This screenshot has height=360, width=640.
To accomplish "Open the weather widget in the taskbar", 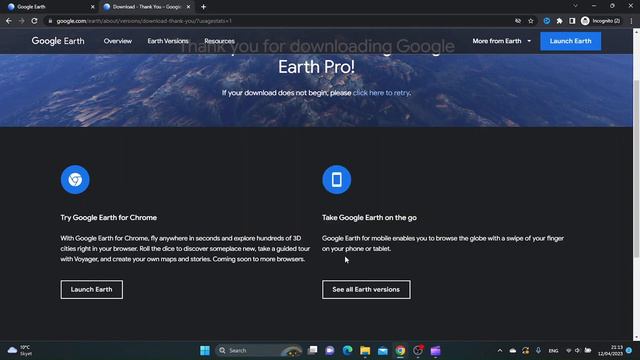I will click(x=19, y=351).
